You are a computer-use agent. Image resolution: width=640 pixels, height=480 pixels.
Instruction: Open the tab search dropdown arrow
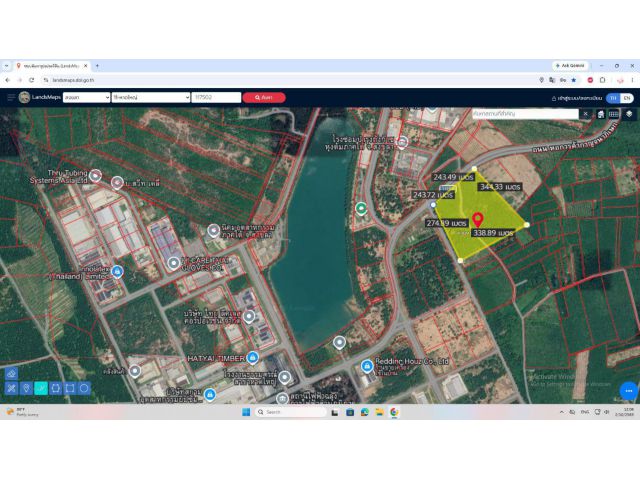coord(6,66)
